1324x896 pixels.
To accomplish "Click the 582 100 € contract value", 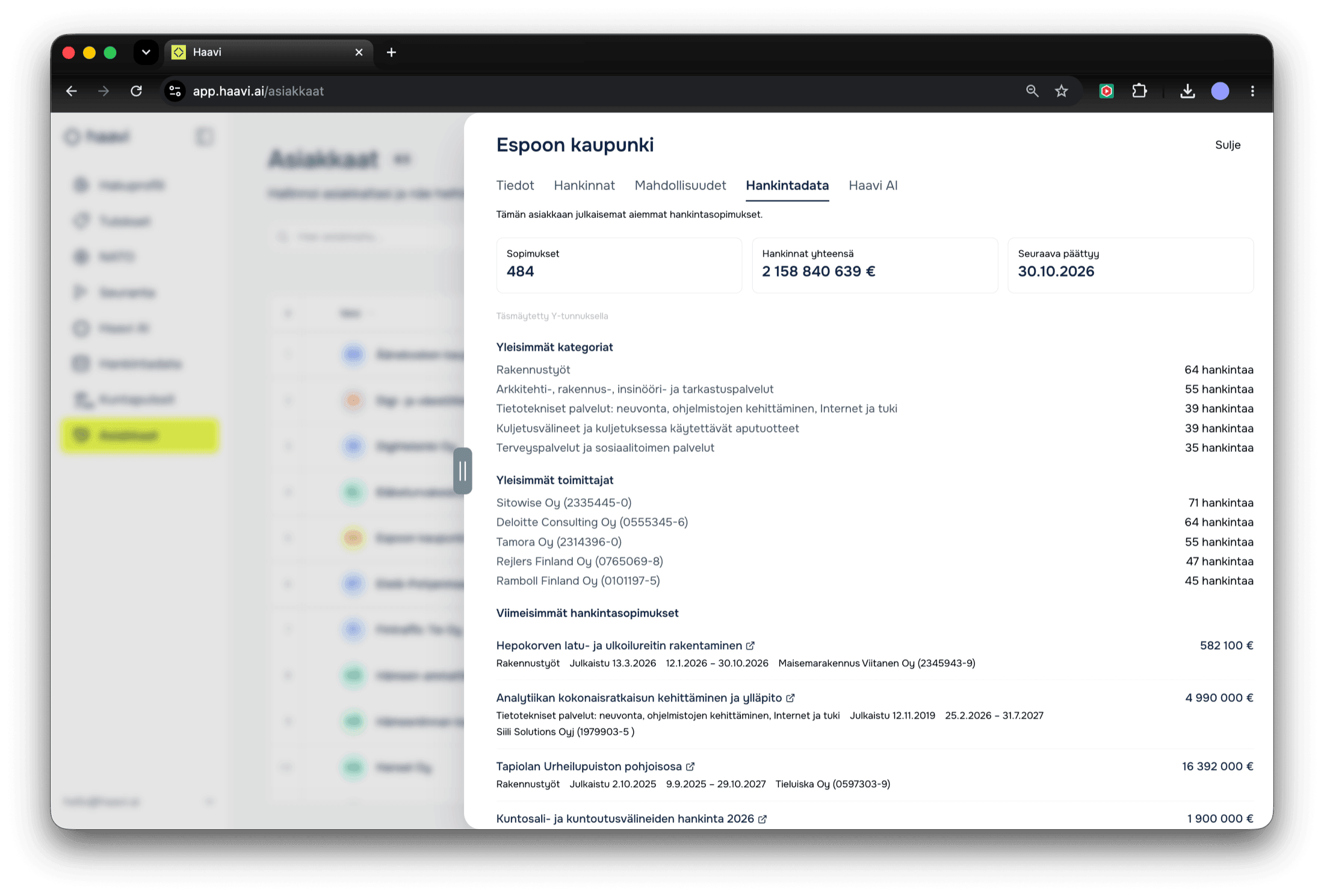I will pos(1226,646).
